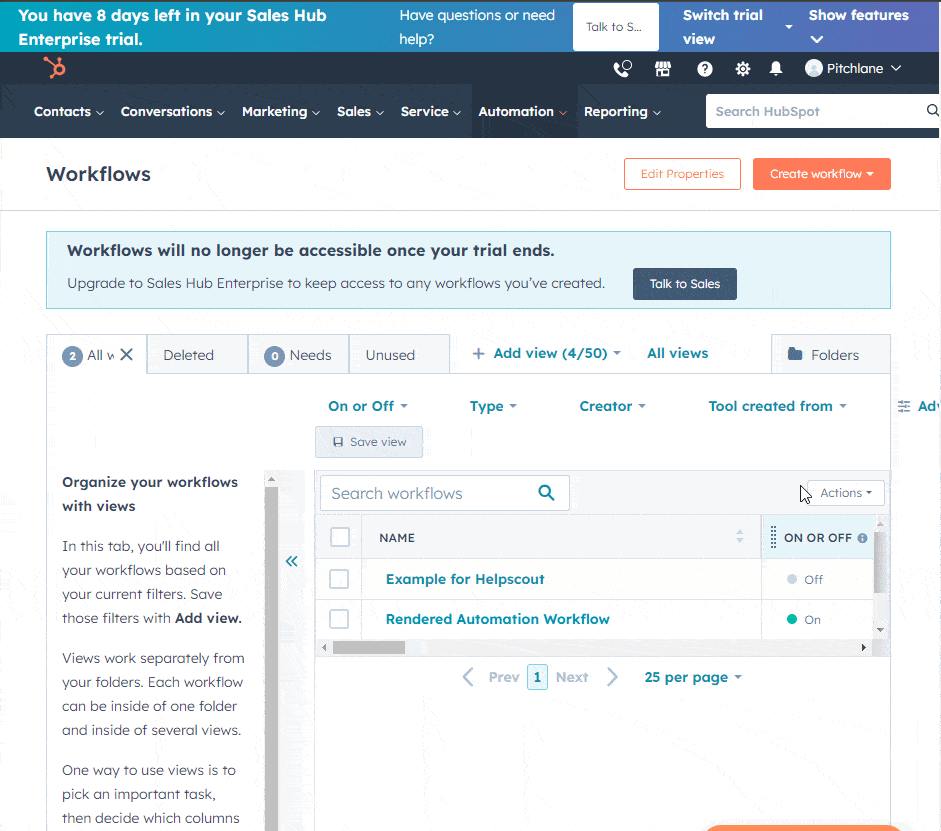Expand the Conversations menu
Image resolution: width=941 pixels, height=831 pixels.
tap(172, 112)
